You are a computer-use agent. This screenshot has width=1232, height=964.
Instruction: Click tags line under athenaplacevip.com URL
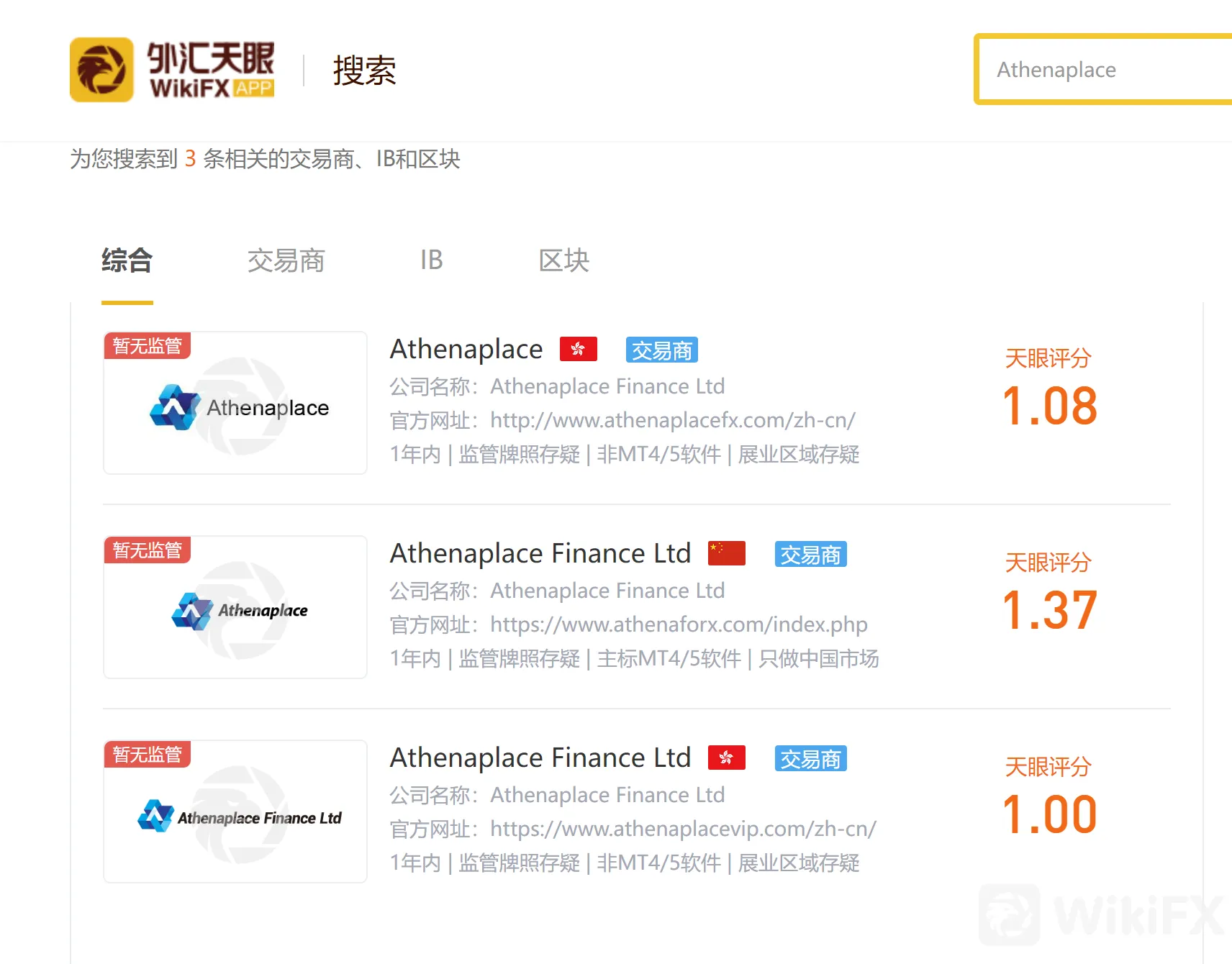click(625, 863)
